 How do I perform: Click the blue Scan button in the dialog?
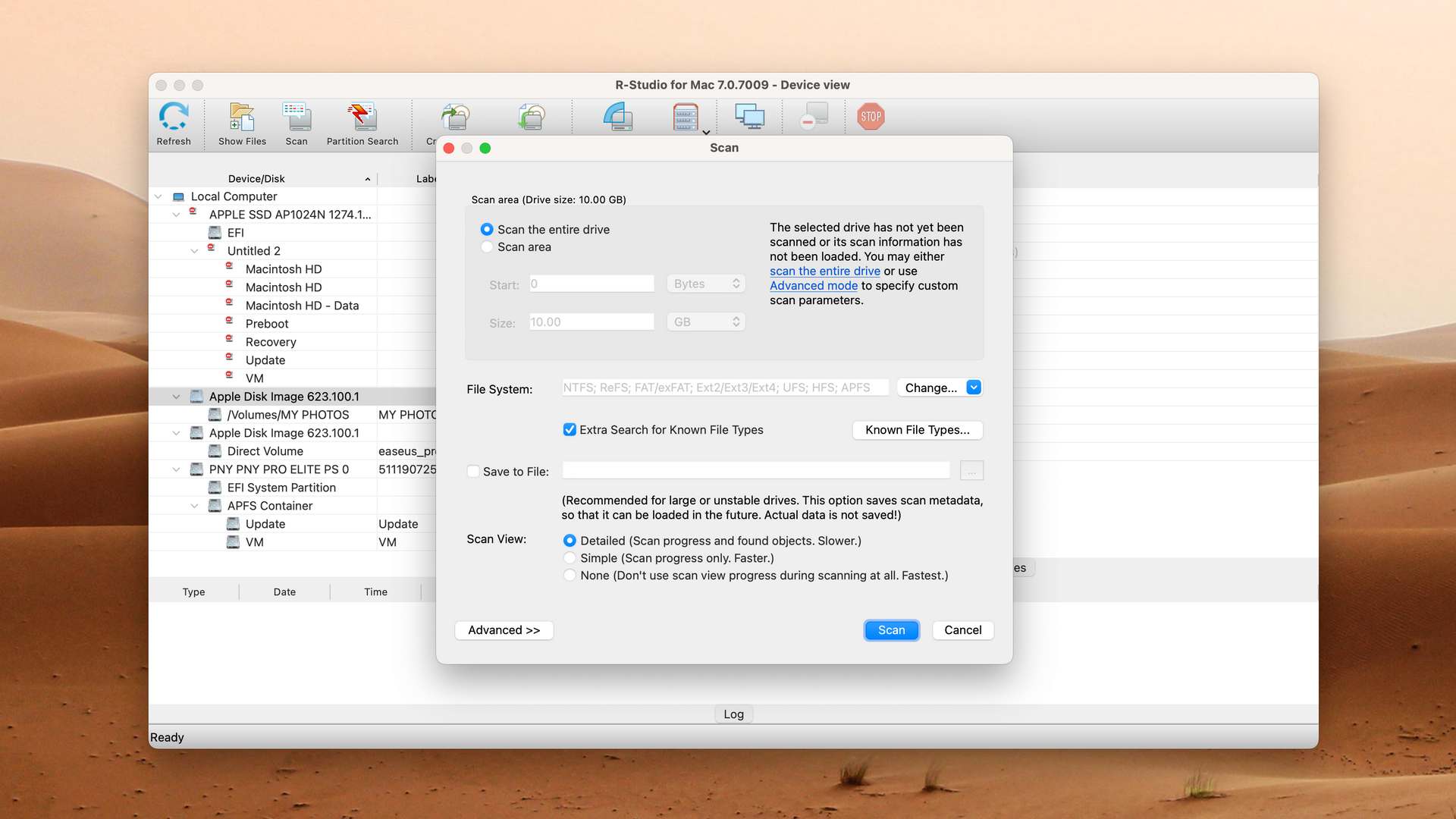891,630
